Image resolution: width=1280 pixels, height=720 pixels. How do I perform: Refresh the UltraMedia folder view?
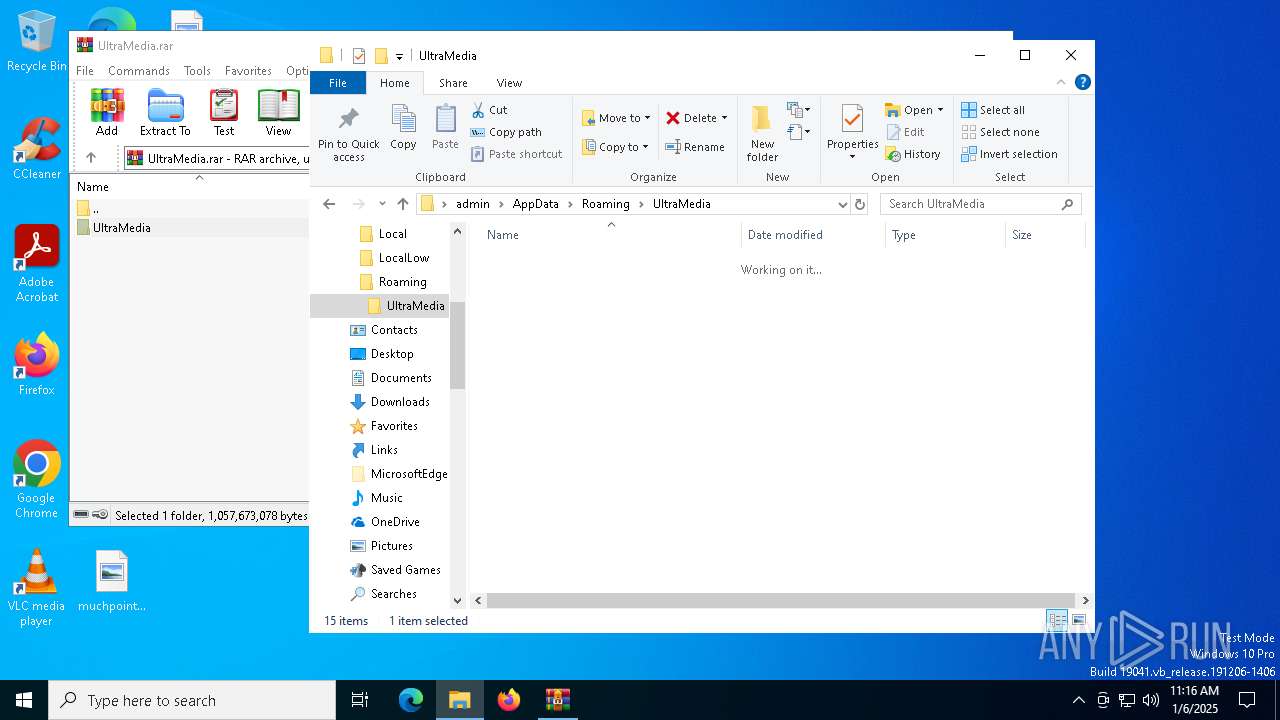859,204
